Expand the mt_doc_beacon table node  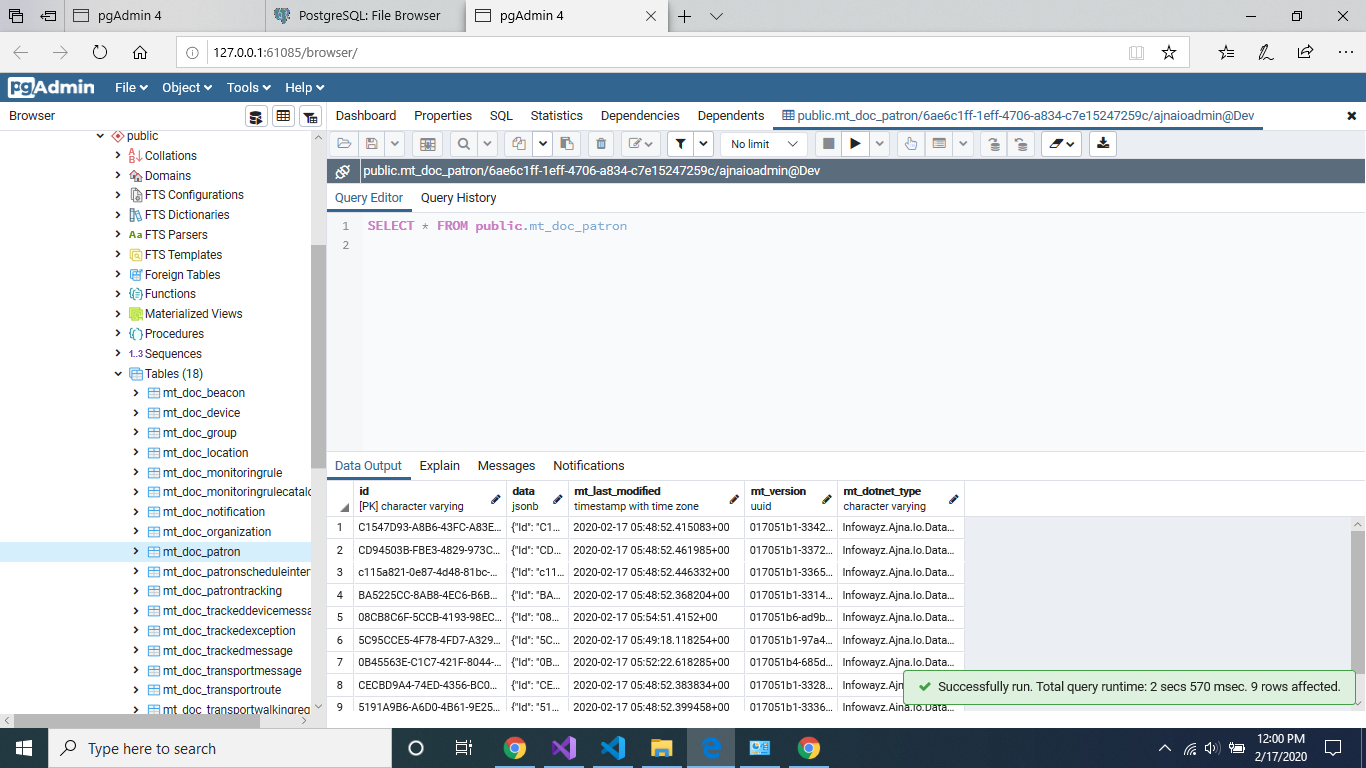click(136, 393)
